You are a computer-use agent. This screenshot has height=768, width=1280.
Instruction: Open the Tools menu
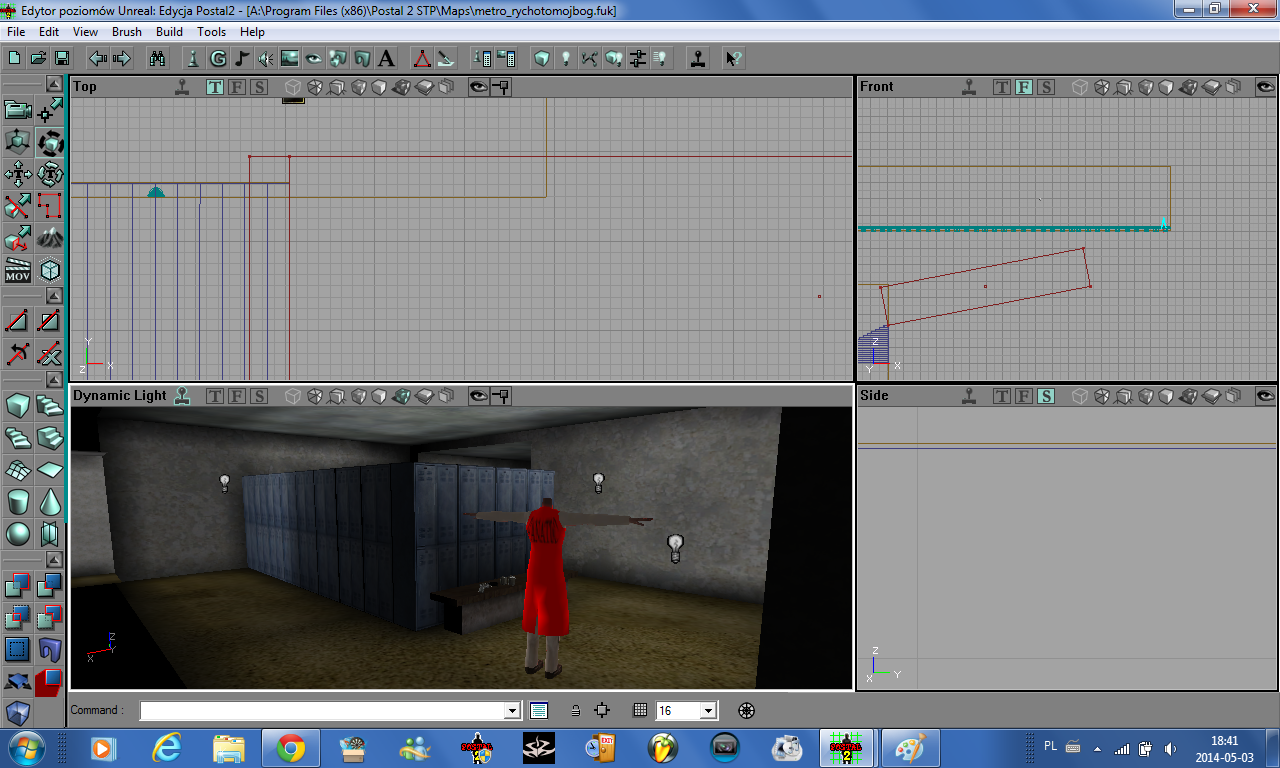click(212, 32)
